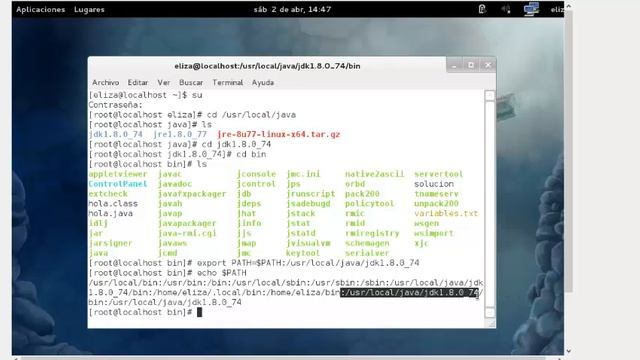The height and width of the screenshot is (360, 640).
Task: Click the javadoc entry
Action: tap(175, 184)
